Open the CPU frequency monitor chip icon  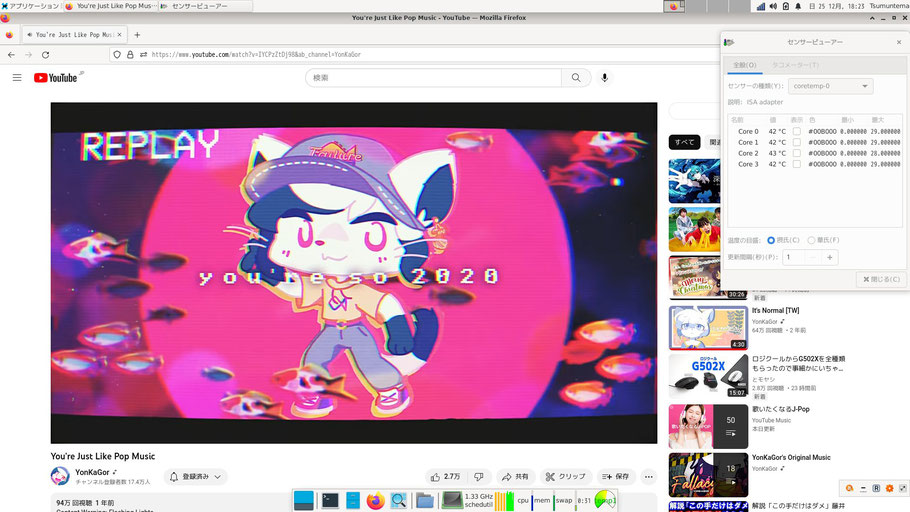click(x=452, y=500)
